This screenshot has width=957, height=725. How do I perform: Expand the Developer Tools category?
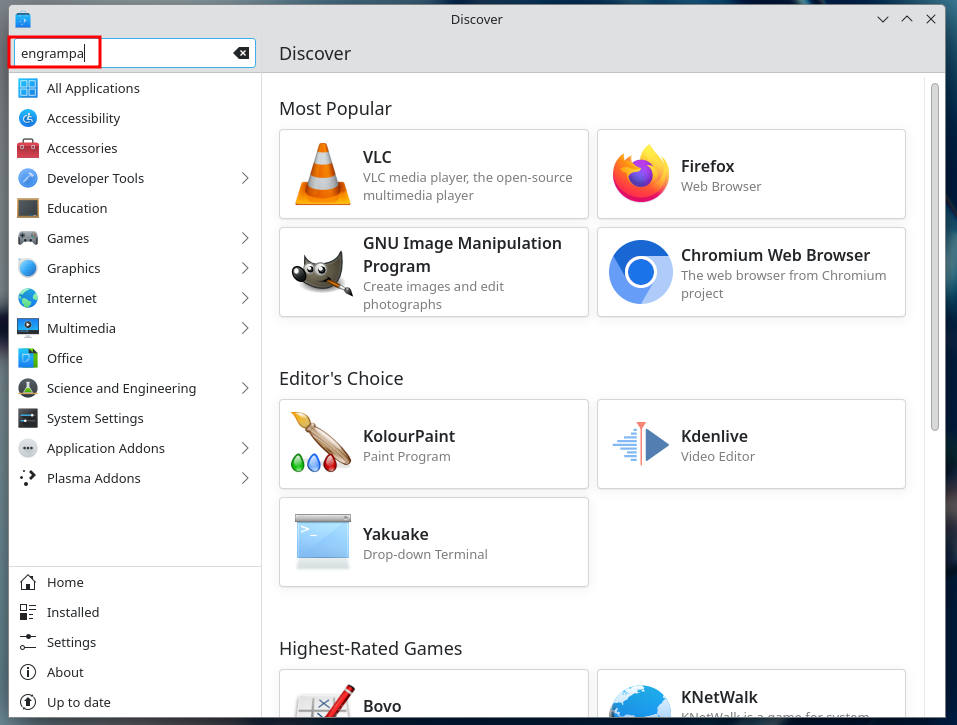(x=245, y=178)
